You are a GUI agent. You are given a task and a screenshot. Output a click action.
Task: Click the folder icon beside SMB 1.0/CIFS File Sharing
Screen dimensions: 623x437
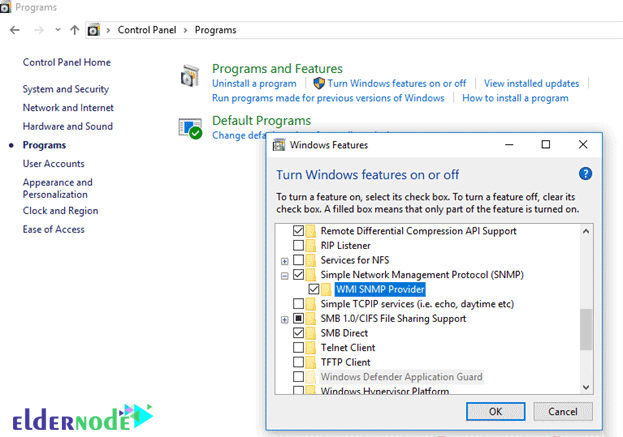[311, 319]
